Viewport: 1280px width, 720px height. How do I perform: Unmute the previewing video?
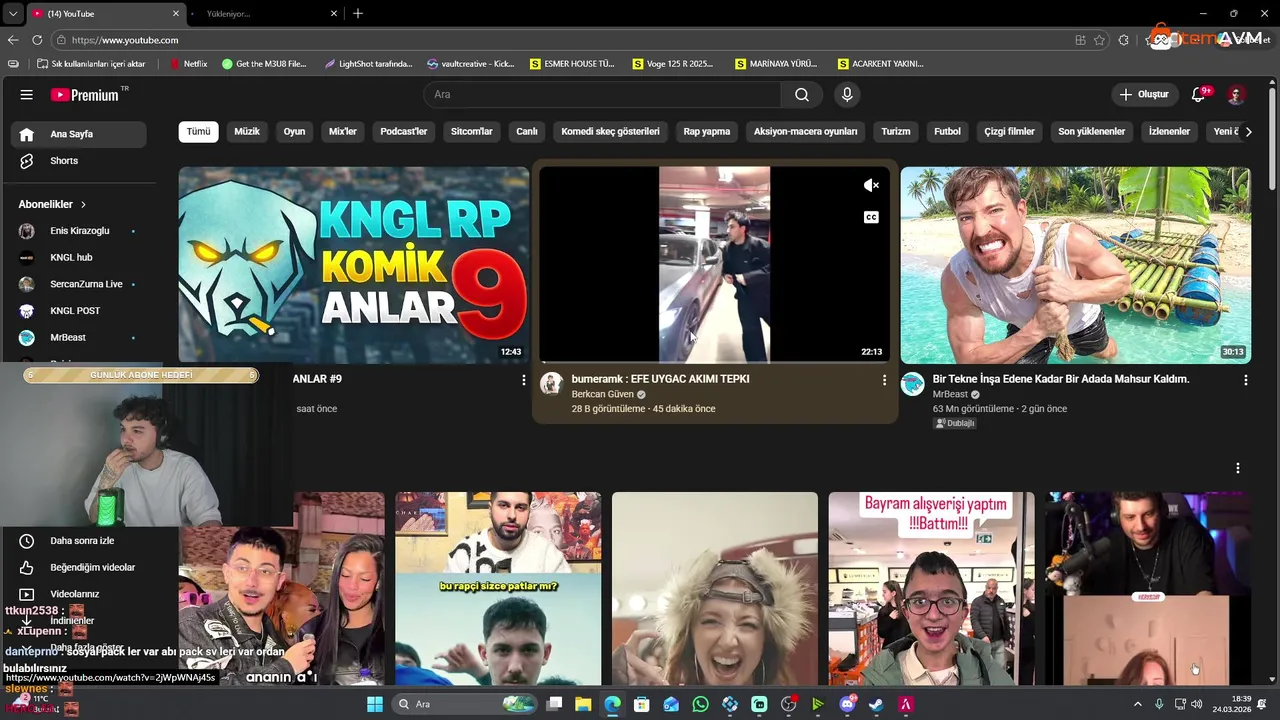click(871, 185)
